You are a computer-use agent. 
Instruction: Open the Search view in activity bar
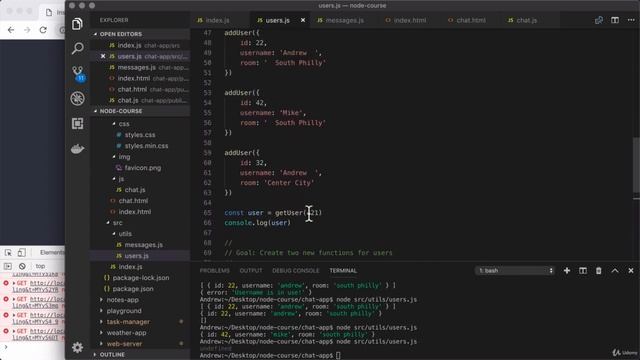tap(78, 48)
